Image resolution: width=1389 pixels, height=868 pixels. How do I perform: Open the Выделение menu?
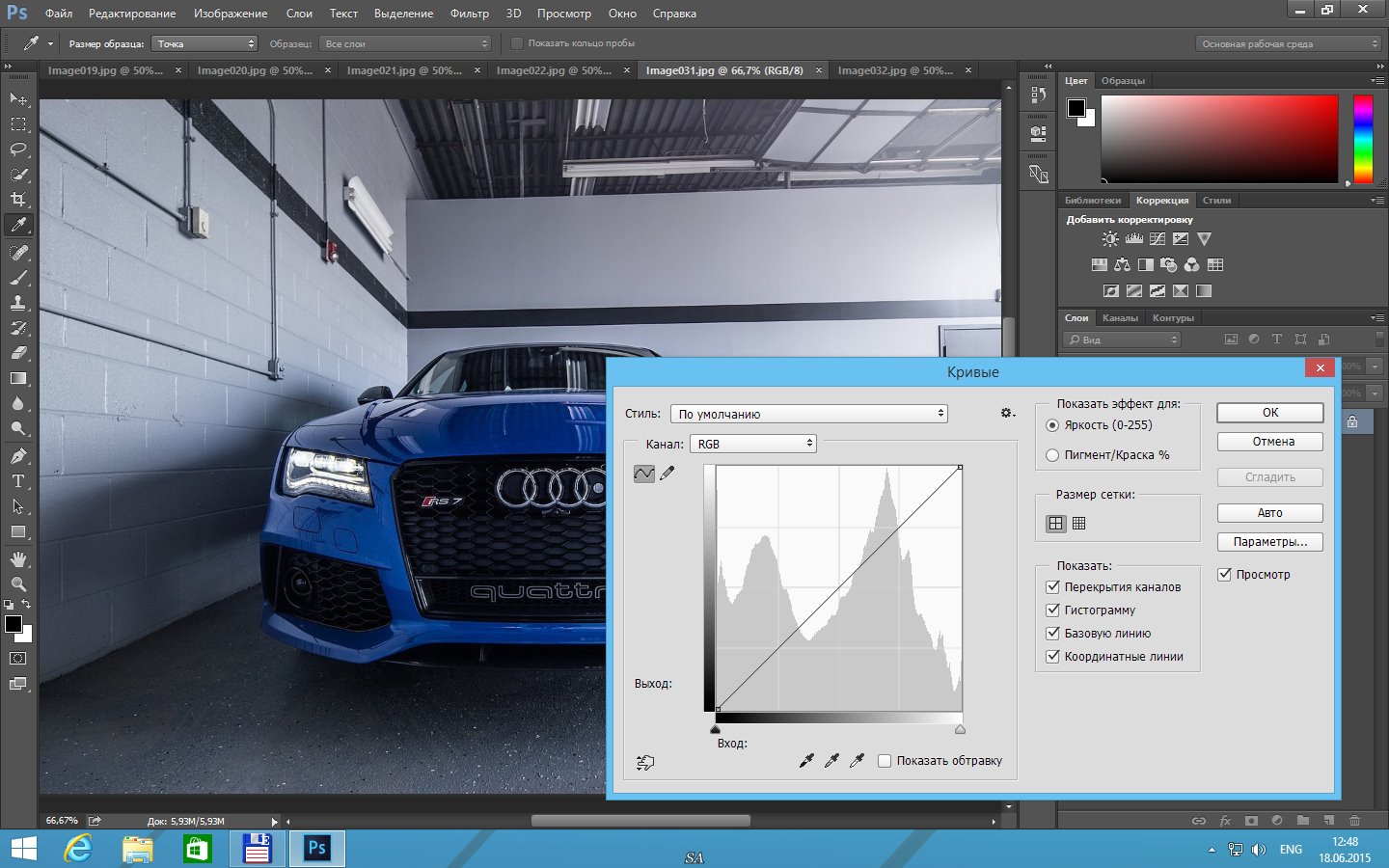pos(403,14)
